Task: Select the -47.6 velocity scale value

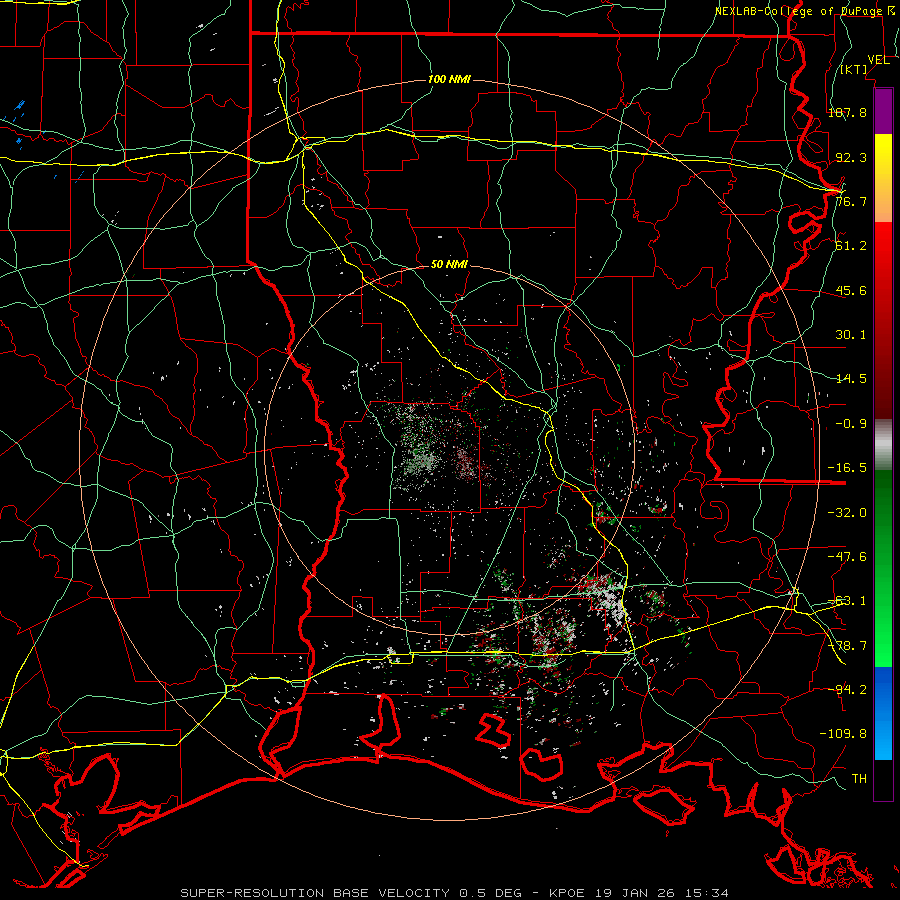Action: [847, 557]
